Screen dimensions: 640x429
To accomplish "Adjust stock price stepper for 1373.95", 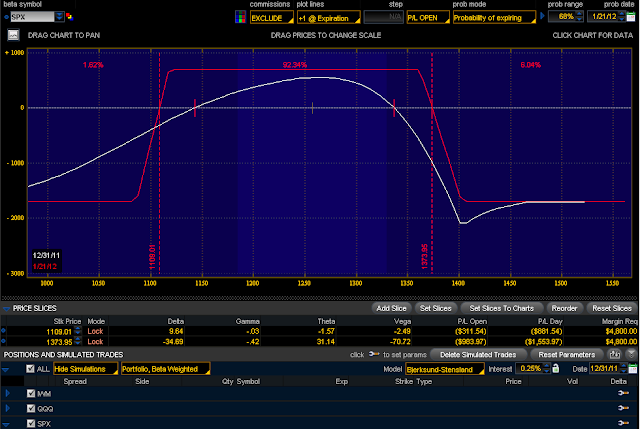I will pyautogui.click(x=78, y=341).
